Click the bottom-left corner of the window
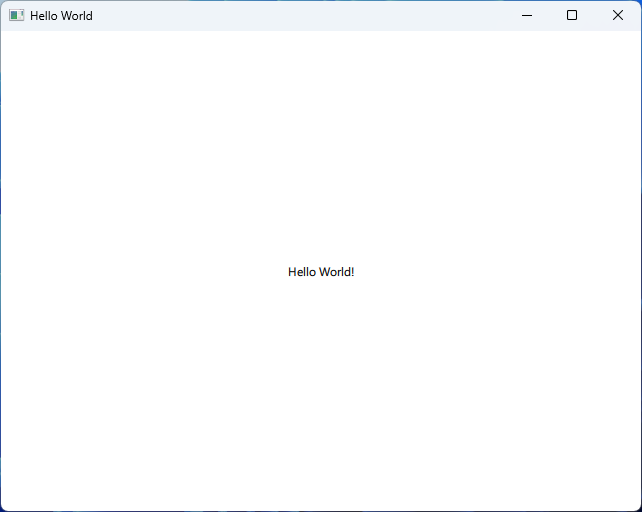This screenshot has width=642, height=512. tap(3, 508)
